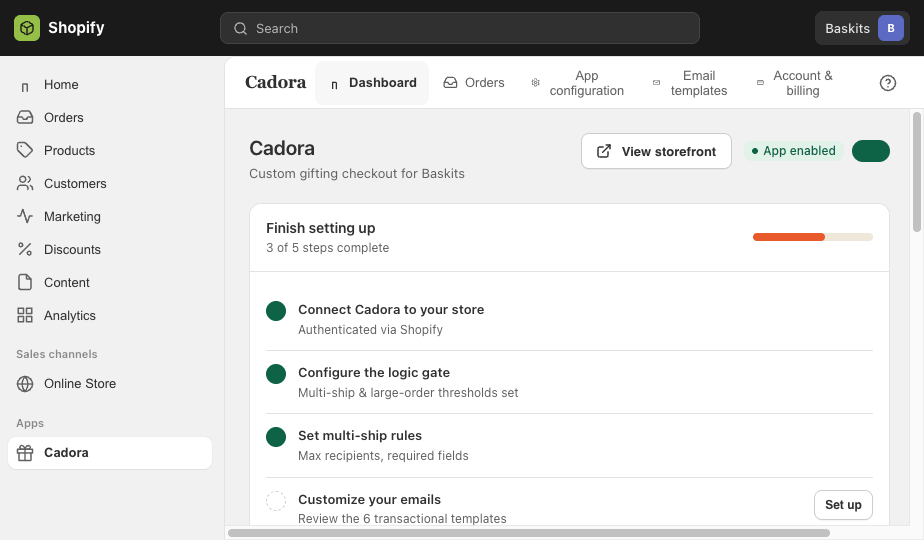Click the Set multi-ship rules step

pyautogui.click(x=569, y=445)
